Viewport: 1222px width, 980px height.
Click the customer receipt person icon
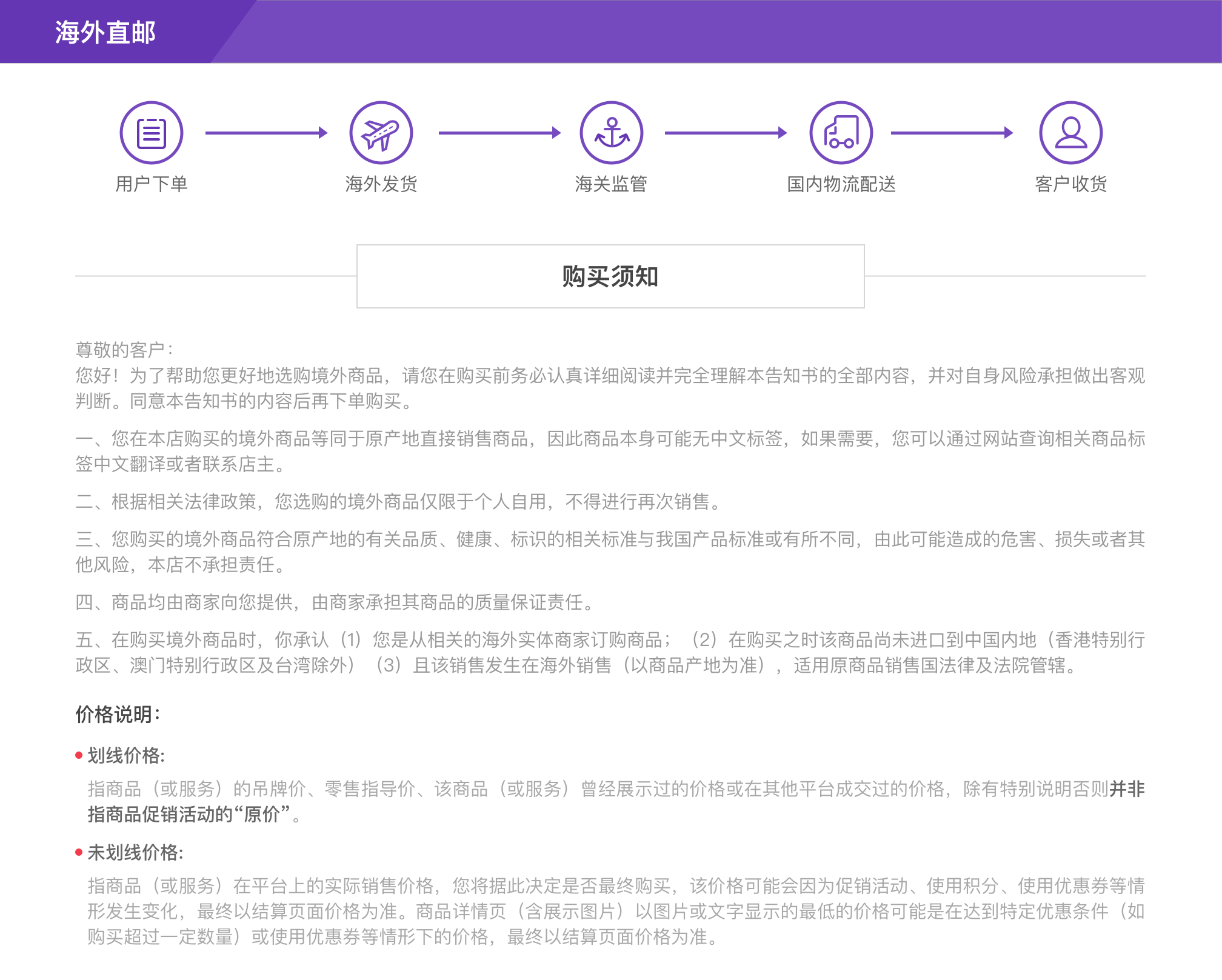point(1070,133)
